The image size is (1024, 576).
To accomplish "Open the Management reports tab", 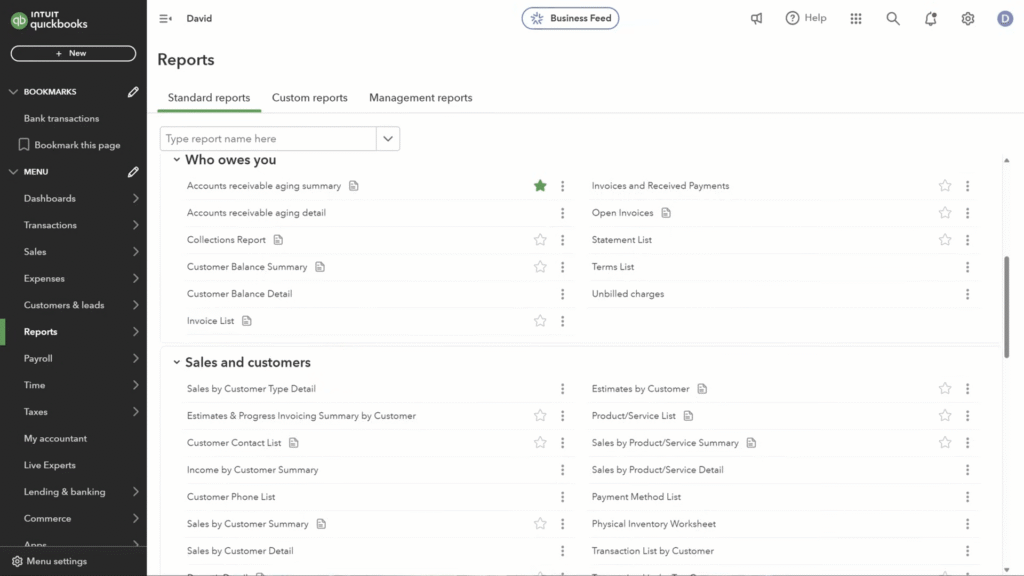I will [420, 98].
